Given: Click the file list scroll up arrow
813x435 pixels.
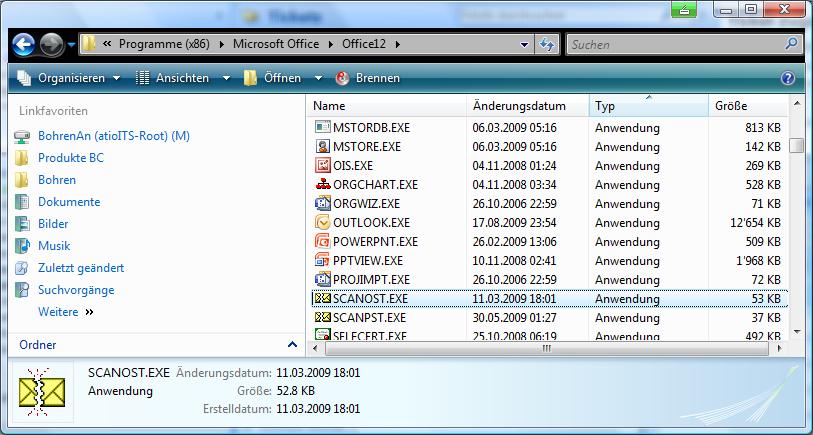Looking at the screenshot, I should [796, 104].
